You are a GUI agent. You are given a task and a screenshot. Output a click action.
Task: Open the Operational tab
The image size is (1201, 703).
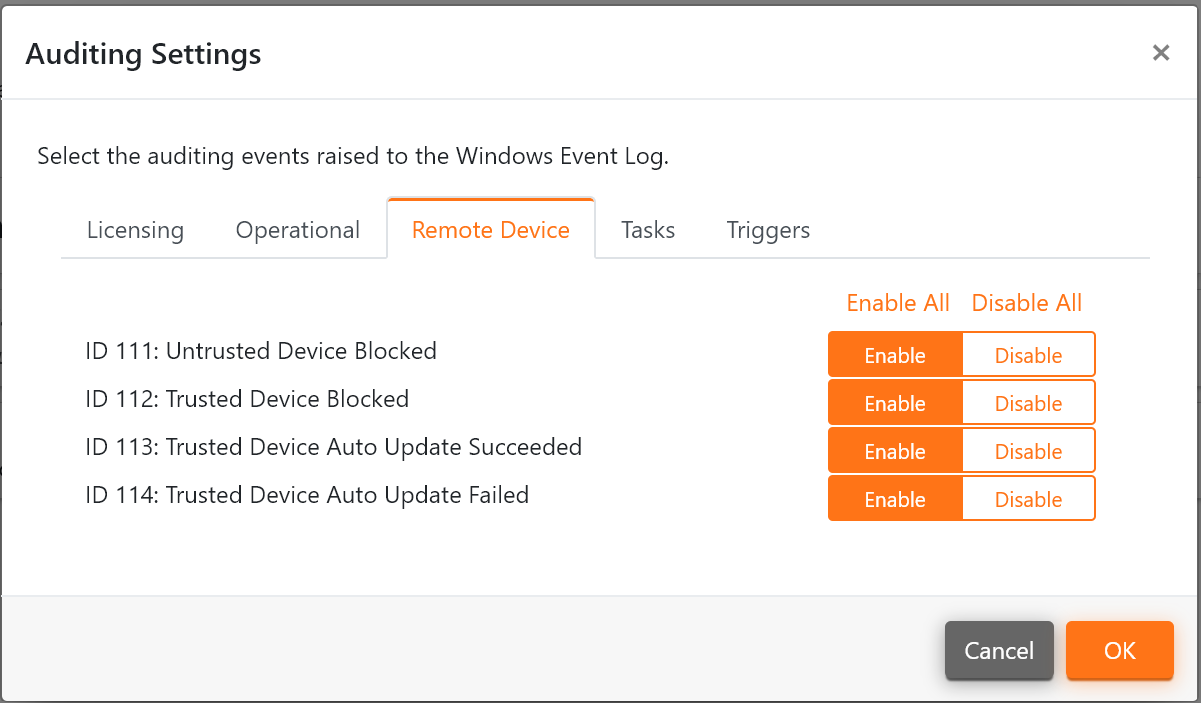[297, 230]
